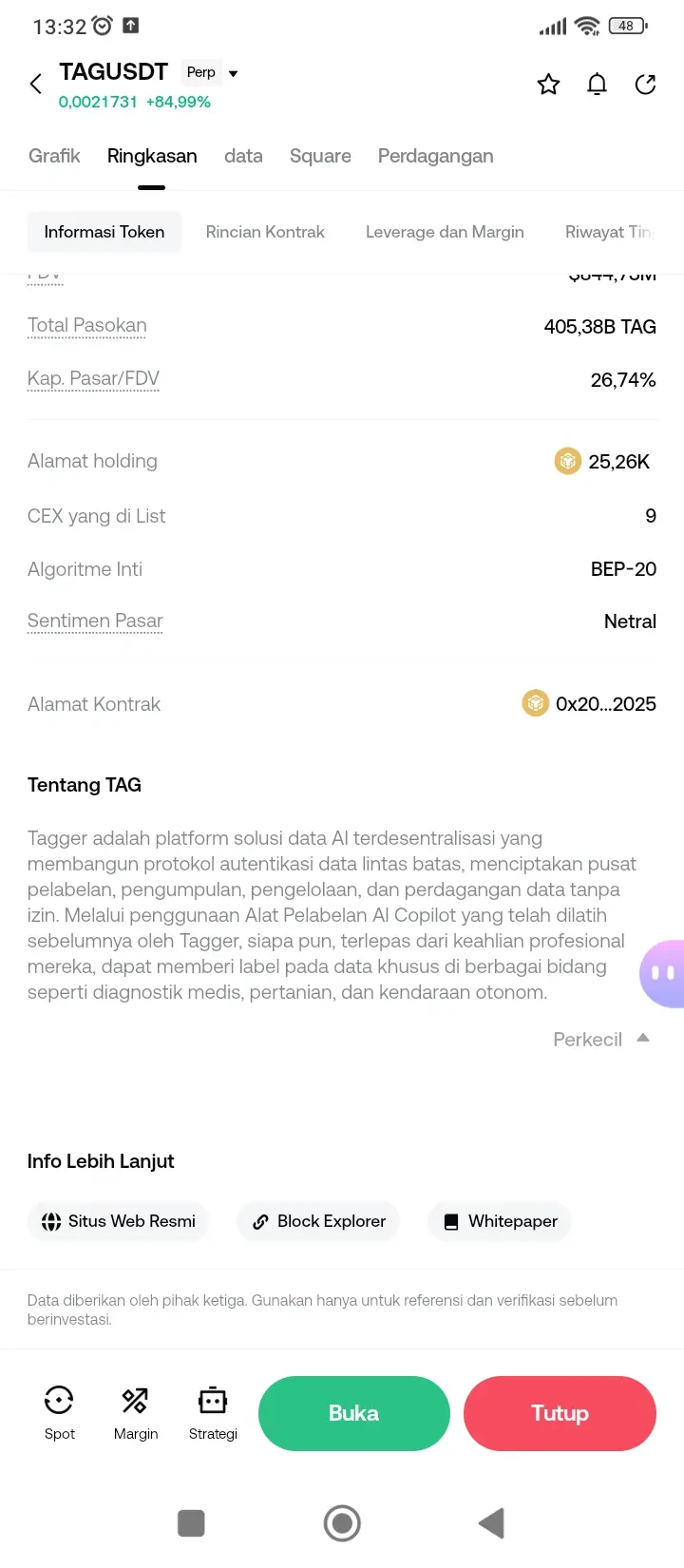The height and width of the screenshot is (1568, 684).
Task: Tap the back arrow icon
Action: click(36, 84)
